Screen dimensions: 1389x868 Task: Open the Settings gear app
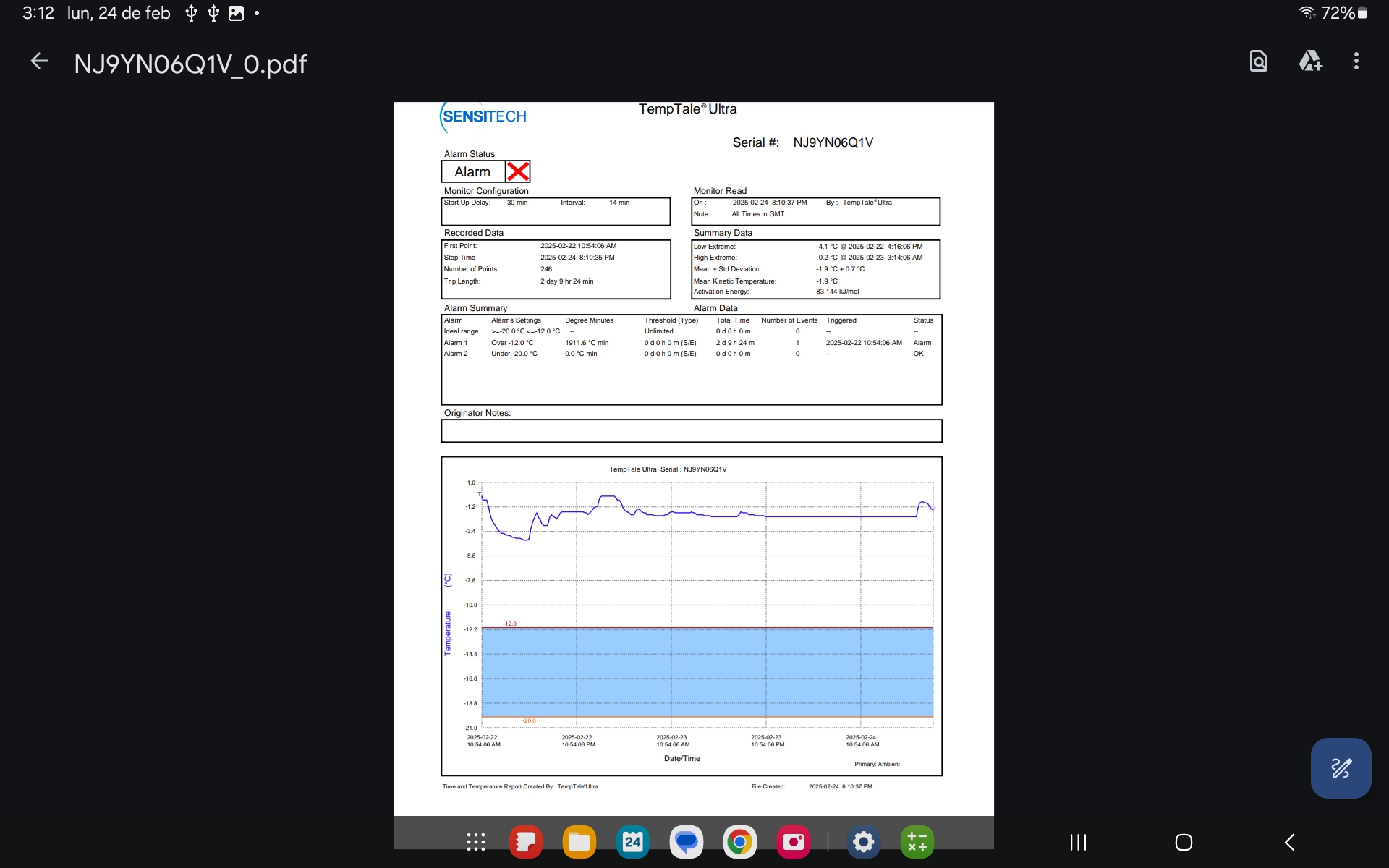(864, 842)
